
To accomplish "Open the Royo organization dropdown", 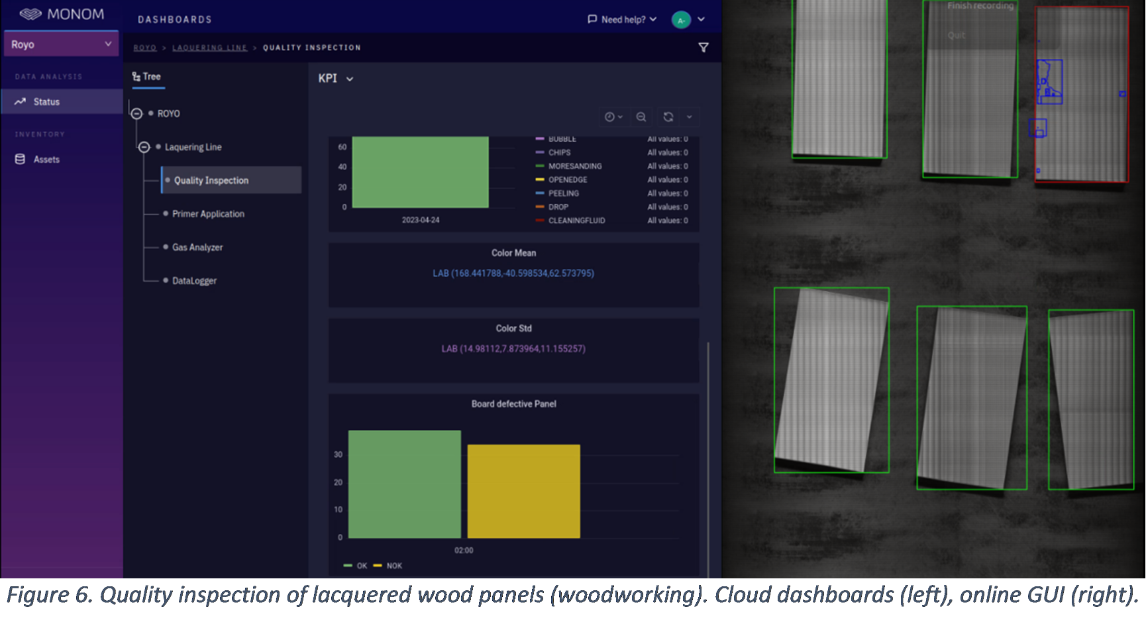I will [x=61, y=44].
